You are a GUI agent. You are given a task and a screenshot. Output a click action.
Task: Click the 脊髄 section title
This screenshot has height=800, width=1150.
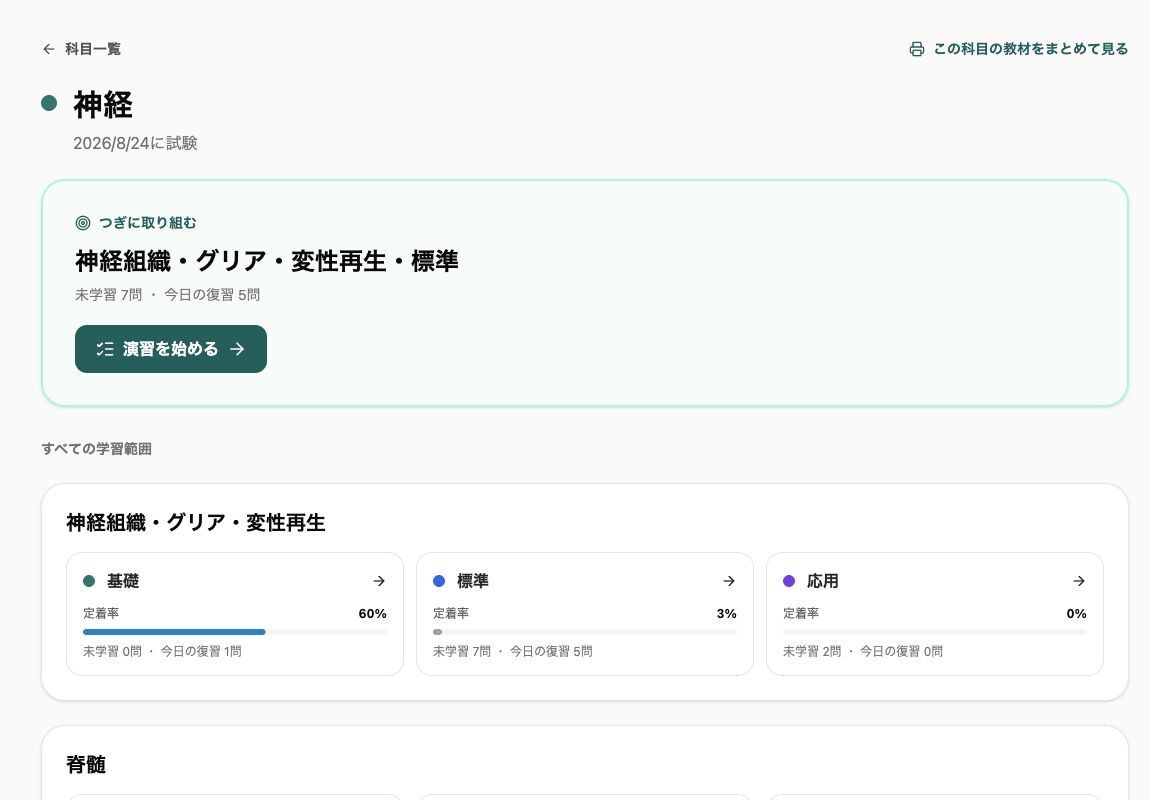point(86,765)
